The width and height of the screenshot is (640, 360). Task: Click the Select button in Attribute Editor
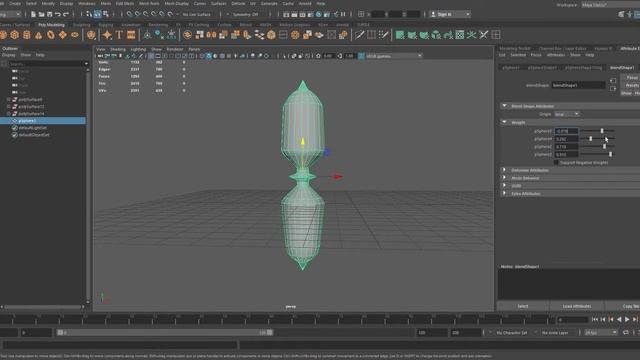[x=523, y=306]
